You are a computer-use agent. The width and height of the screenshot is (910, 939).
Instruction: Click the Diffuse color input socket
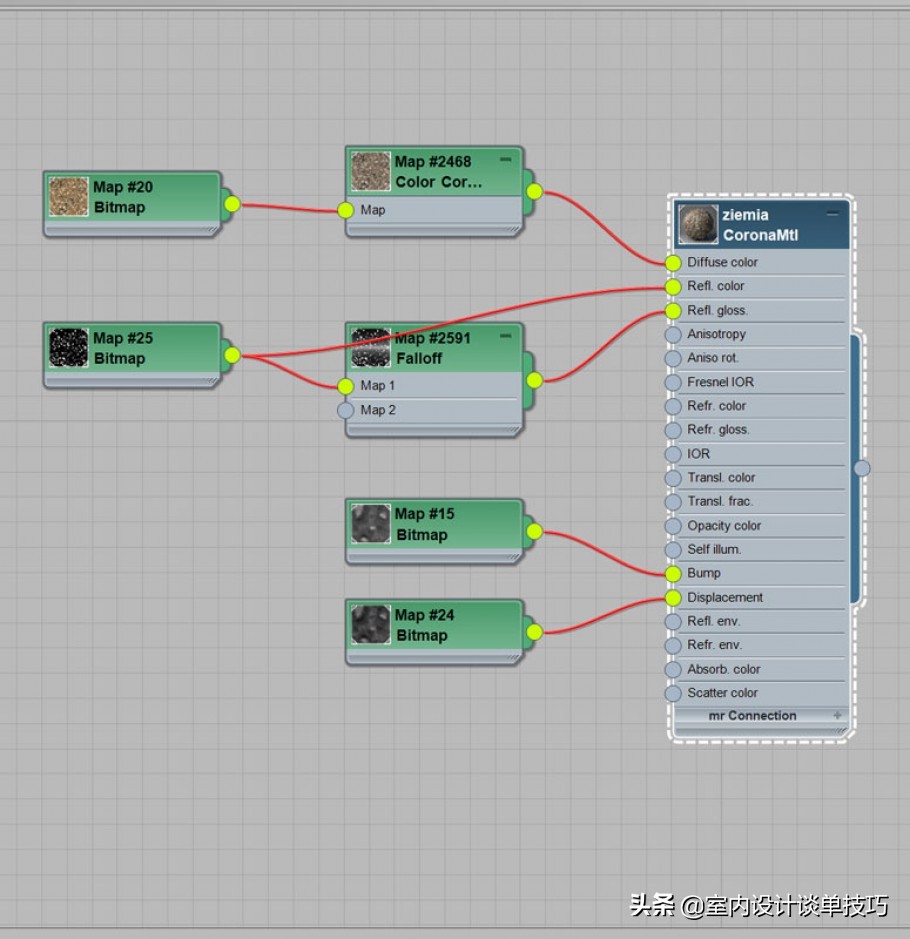click(x=673, y=262)
